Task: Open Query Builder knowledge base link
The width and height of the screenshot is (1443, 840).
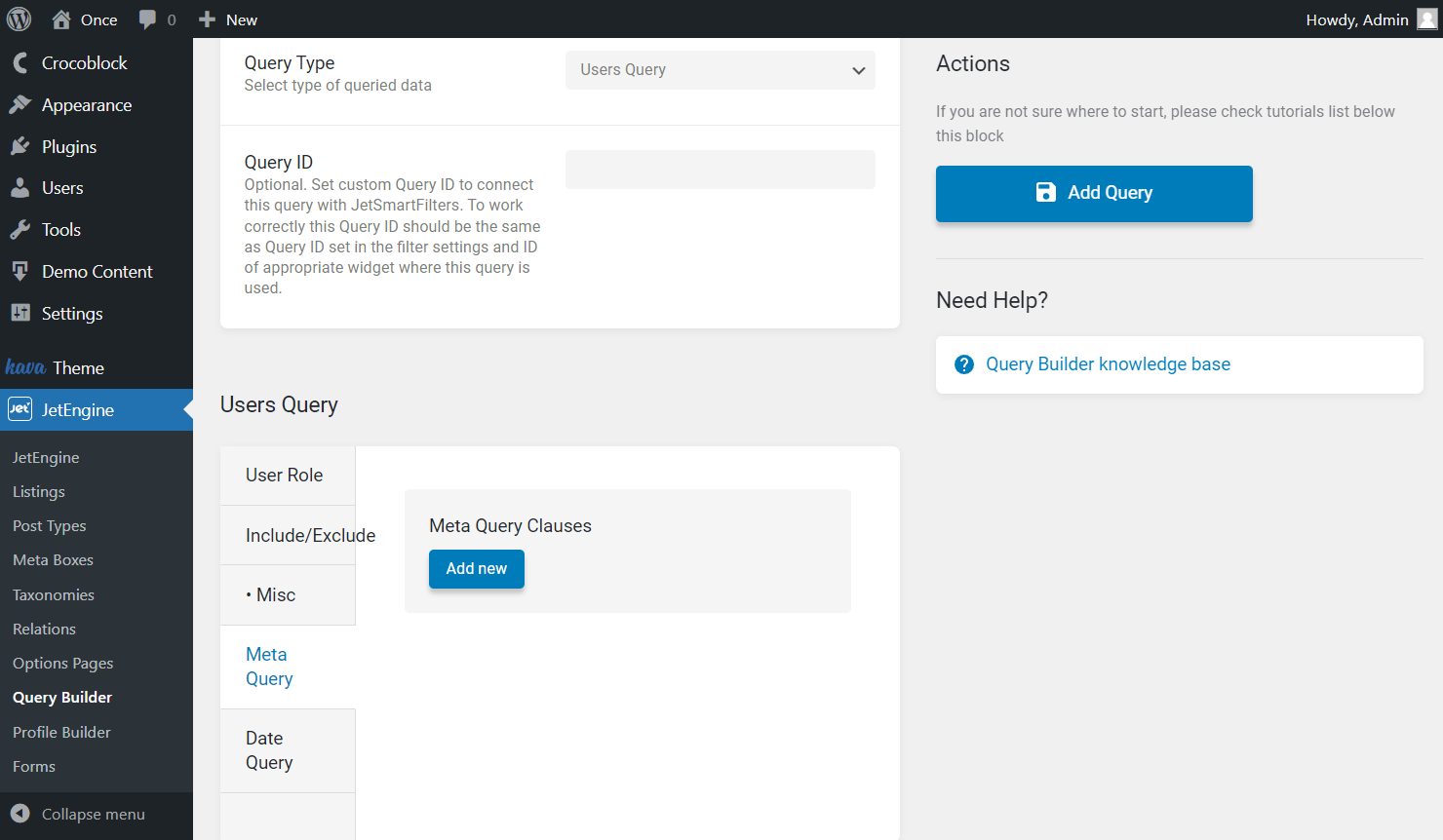Action: coord(1108,364)
